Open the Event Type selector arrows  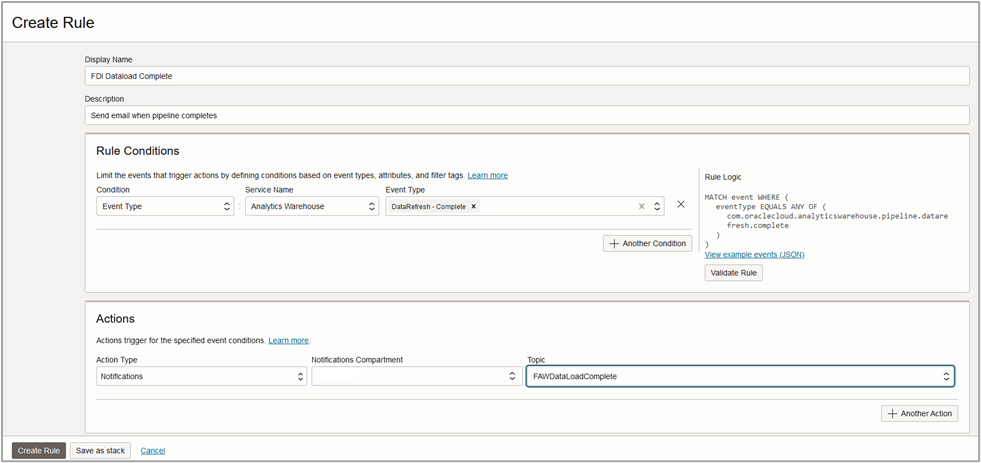tap(657, 207)
